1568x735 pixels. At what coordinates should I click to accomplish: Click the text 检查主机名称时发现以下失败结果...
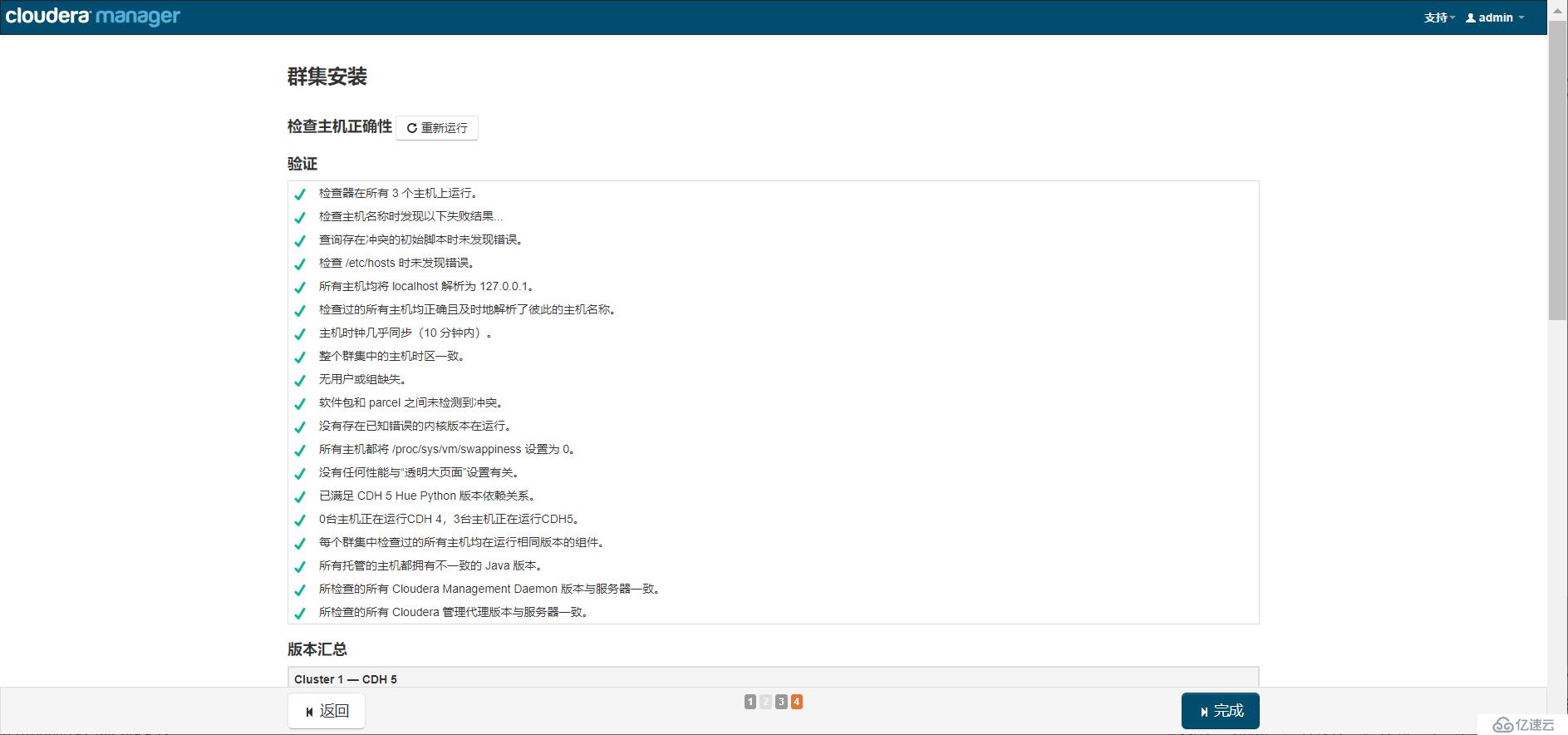(410, 216)
